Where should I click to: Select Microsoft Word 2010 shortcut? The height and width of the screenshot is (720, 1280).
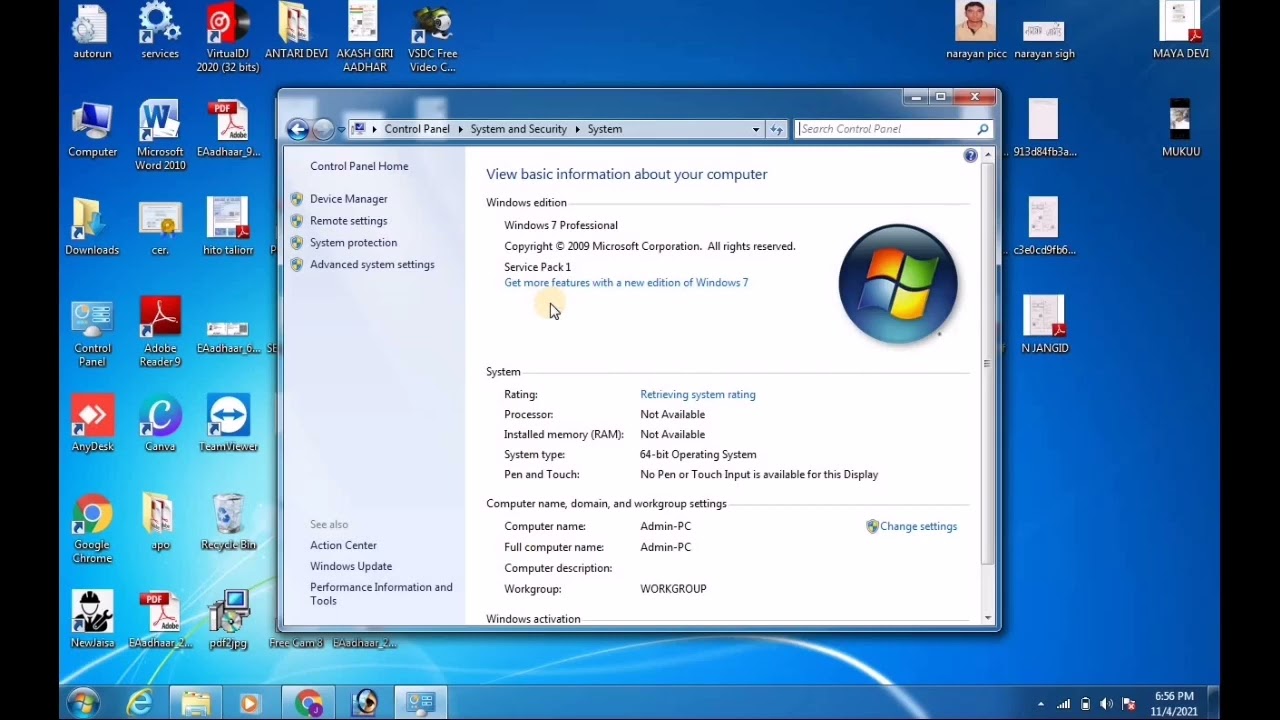click(160, 136)
